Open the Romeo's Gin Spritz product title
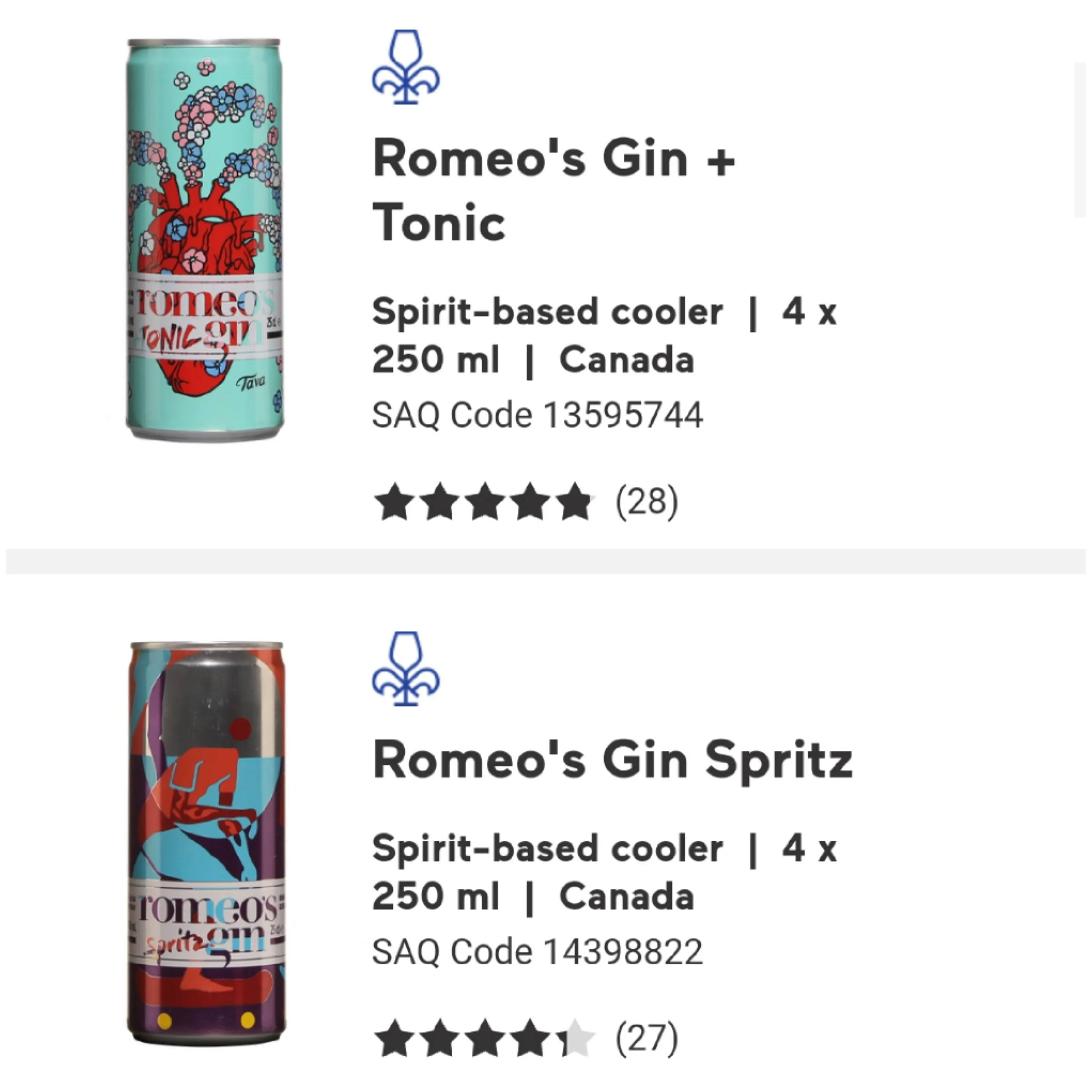The image size is (1092, 1092). point(612,760)
